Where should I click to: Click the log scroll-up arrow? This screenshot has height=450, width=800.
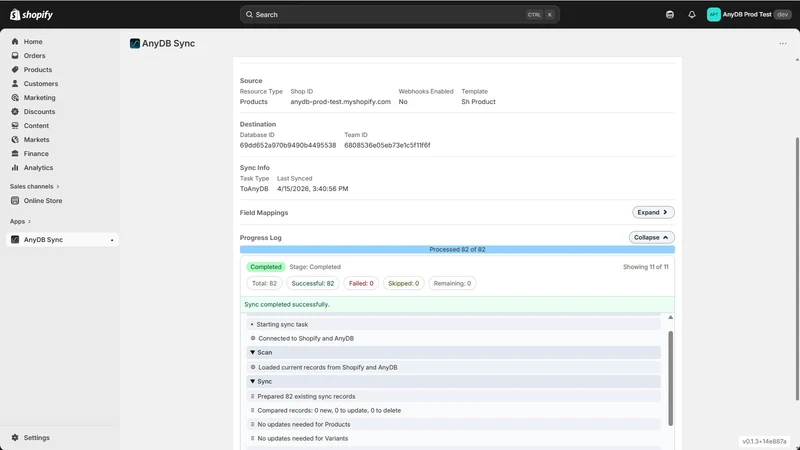pyautogui.click(x=670, y=317)
